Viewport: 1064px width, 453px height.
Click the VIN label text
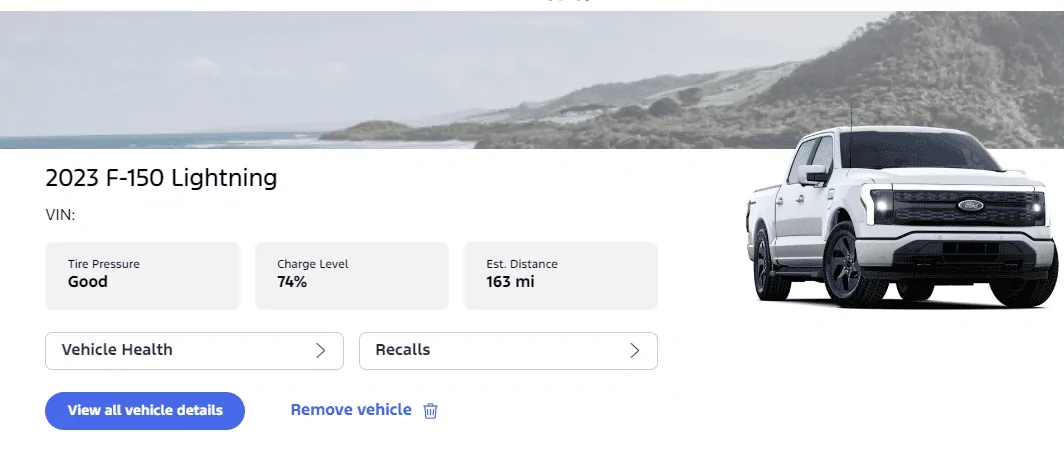coord(60,216)
